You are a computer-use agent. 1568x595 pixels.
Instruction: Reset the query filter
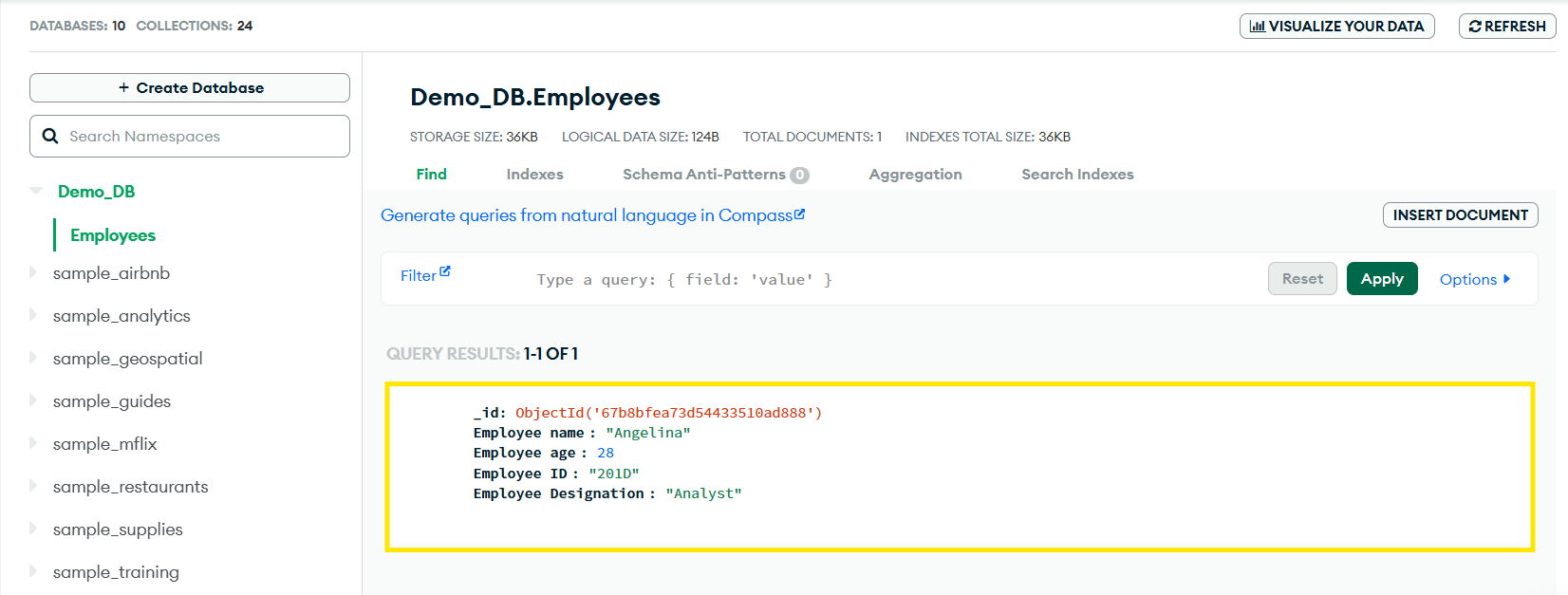click(1302, 279)
